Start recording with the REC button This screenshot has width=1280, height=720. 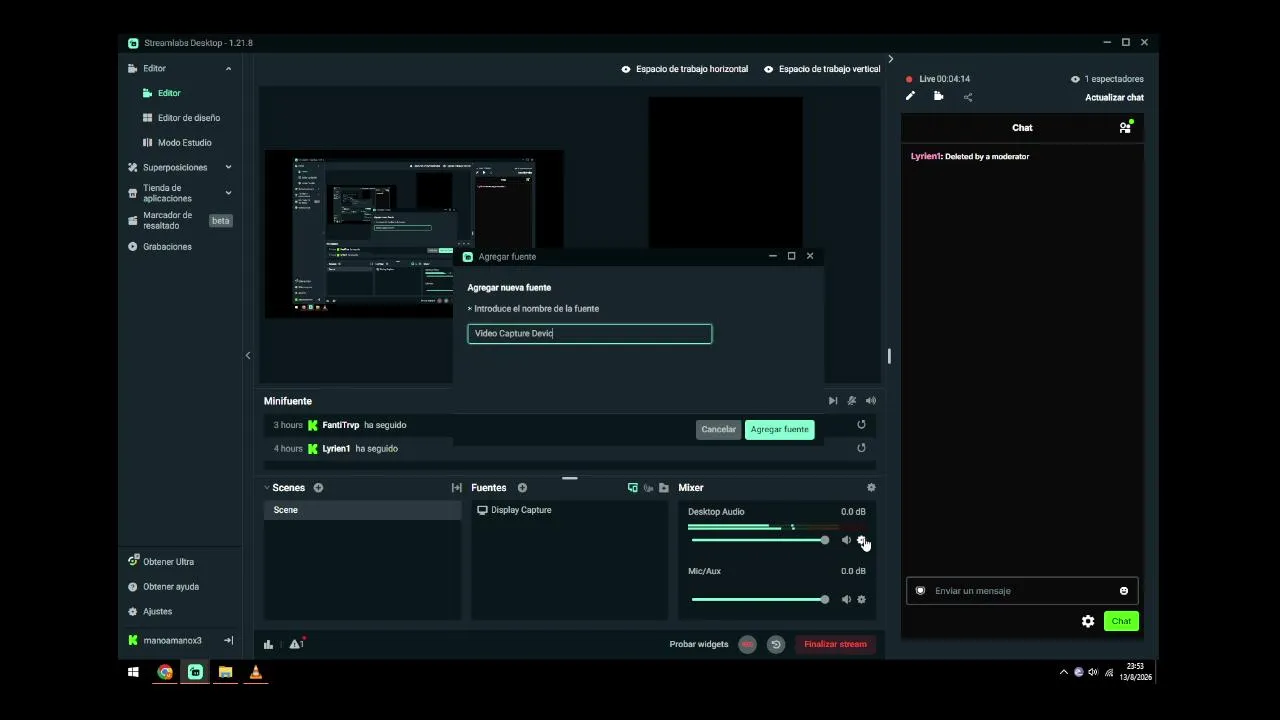point(747,644)
